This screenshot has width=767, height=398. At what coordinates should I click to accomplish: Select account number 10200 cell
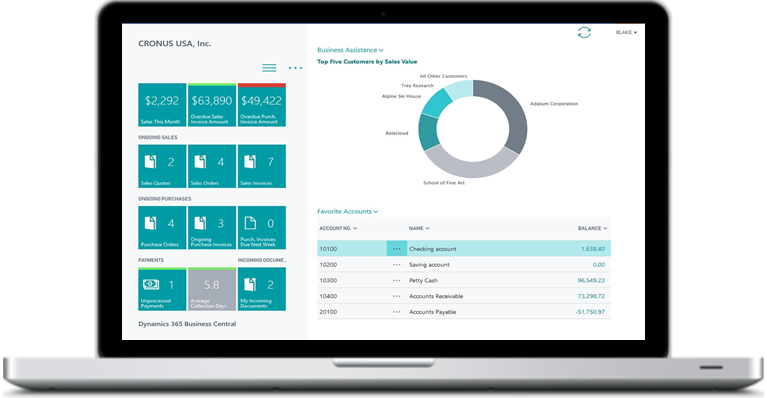[x=328, y=265]
